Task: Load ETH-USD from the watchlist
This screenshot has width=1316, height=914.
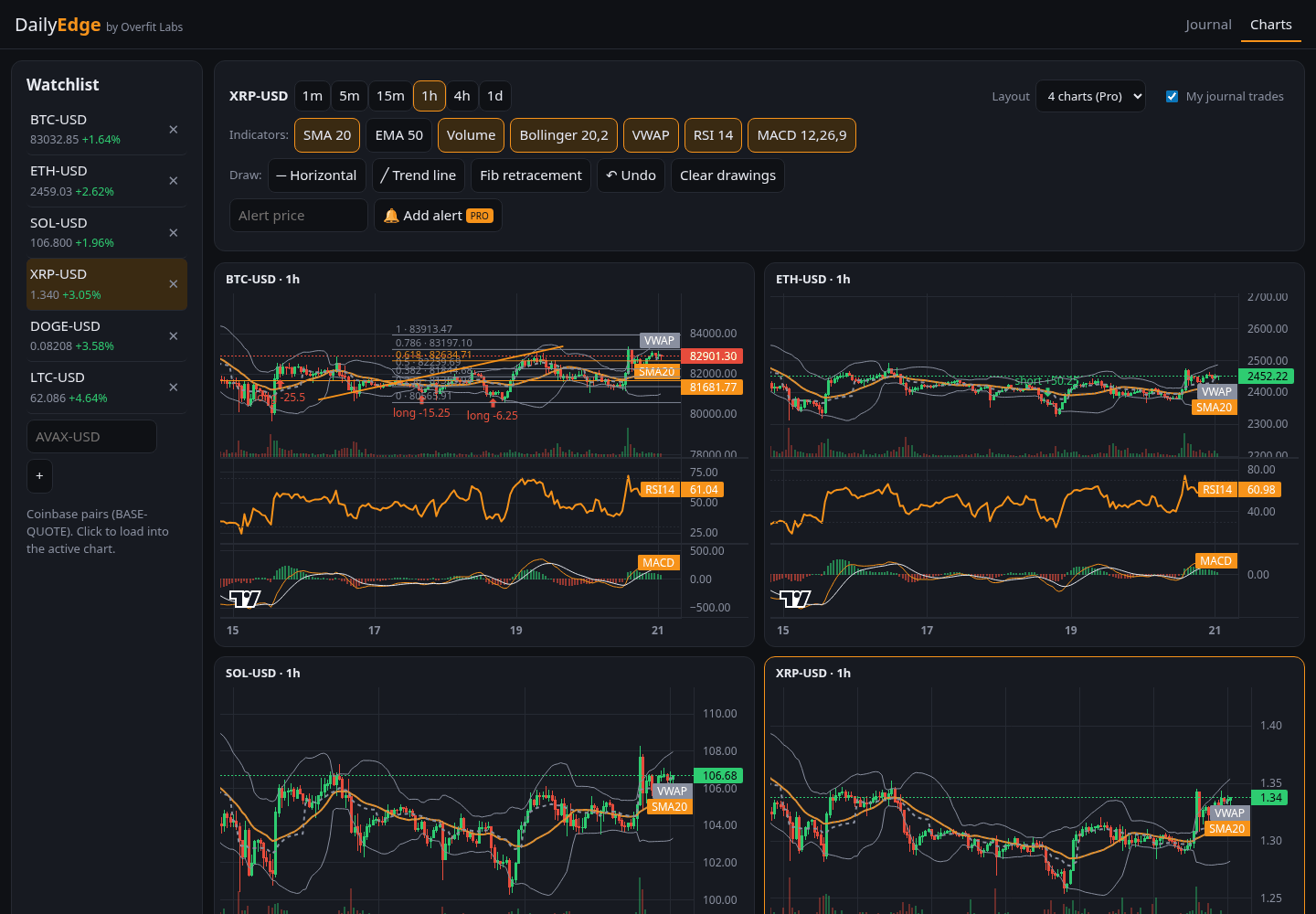Action: point(96,181)
